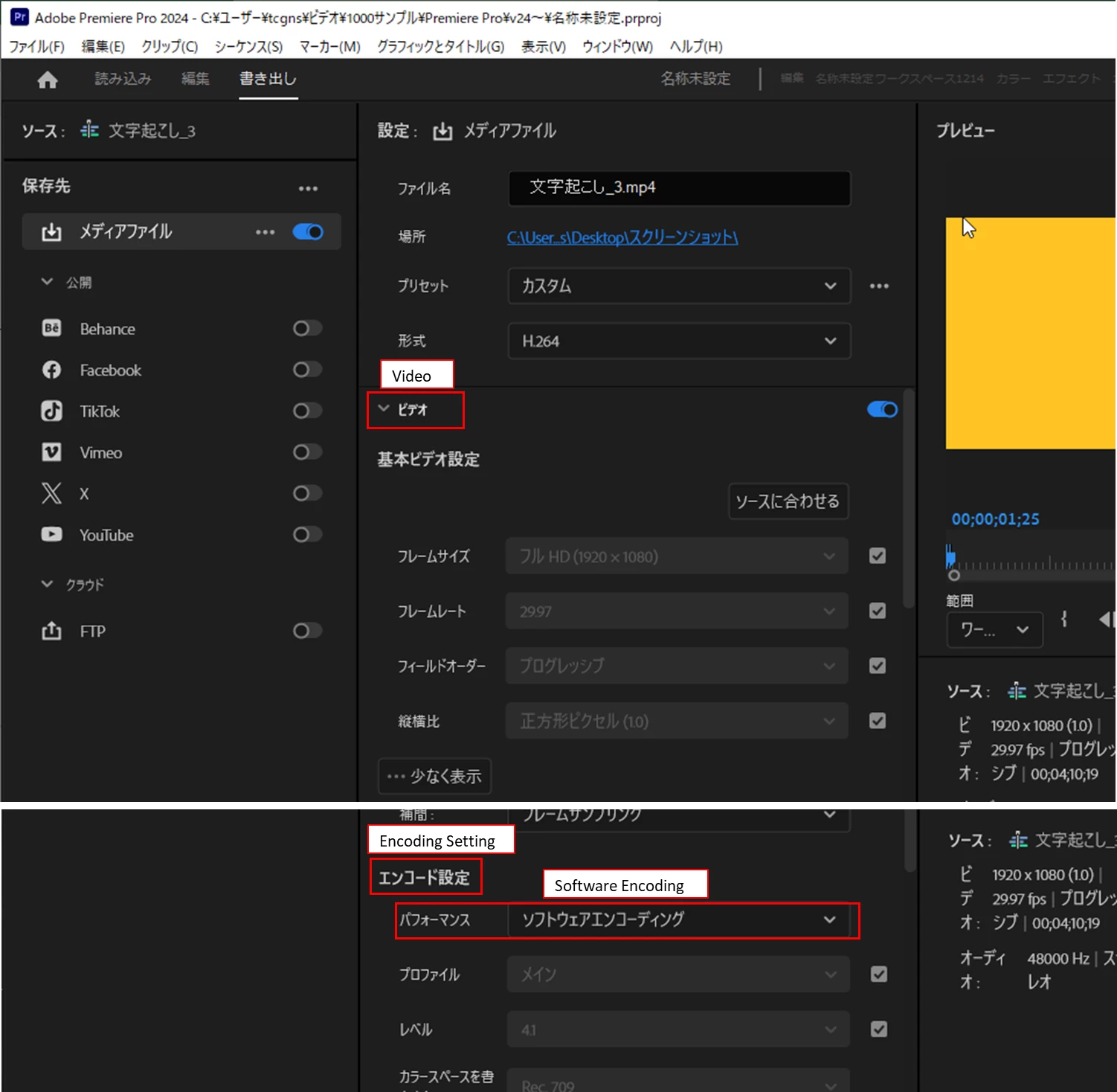Click the preview timeline playhead
The image size is (1117, 1092).
coord(950,558)
